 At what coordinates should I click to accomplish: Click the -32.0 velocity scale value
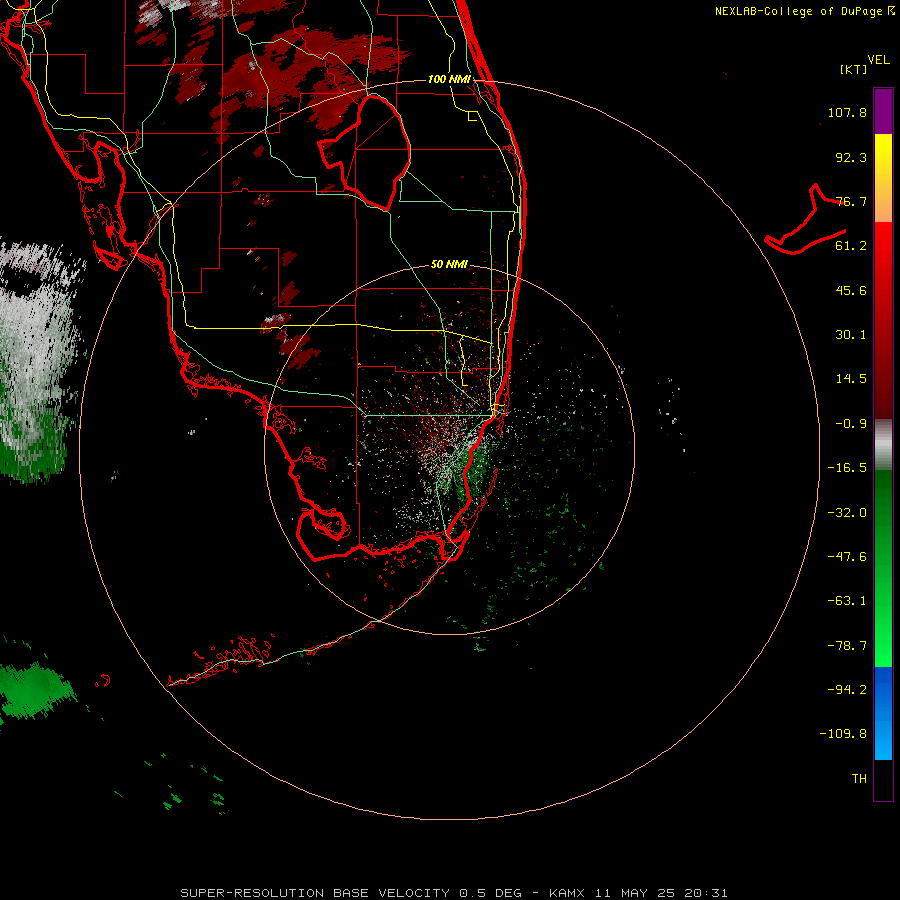847,513
